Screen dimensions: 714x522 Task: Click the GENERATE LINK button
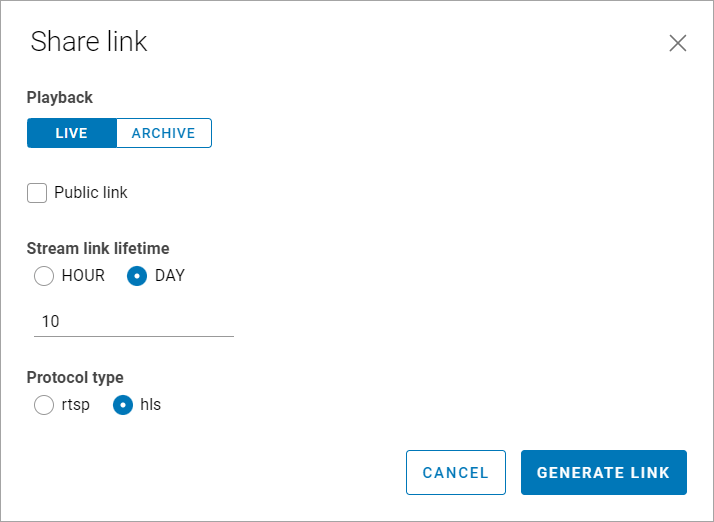603,472
